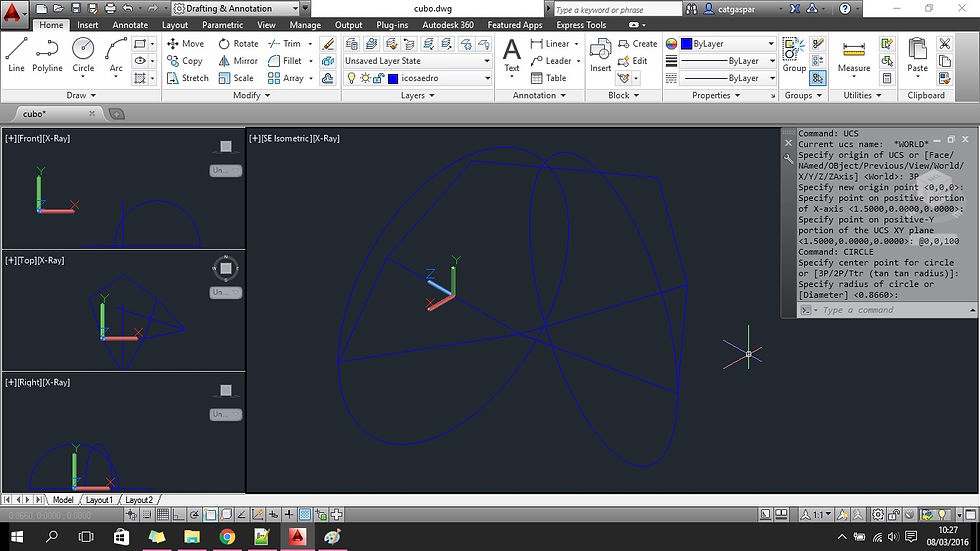Click the Create block button
The width and height of the screenshot is (980, 551).
click(x=638, y=44)
